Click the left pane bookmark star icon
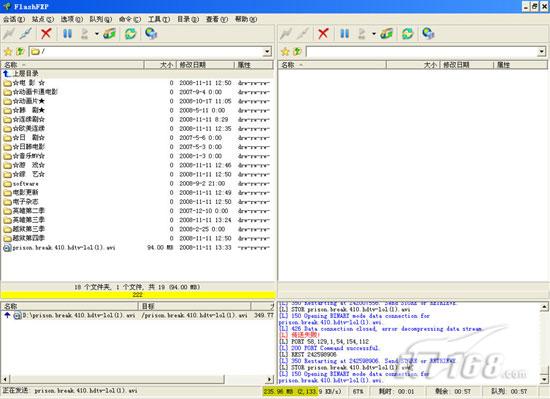Image resolution: width=550 pixels, height=399 pixels. [8, 52]
